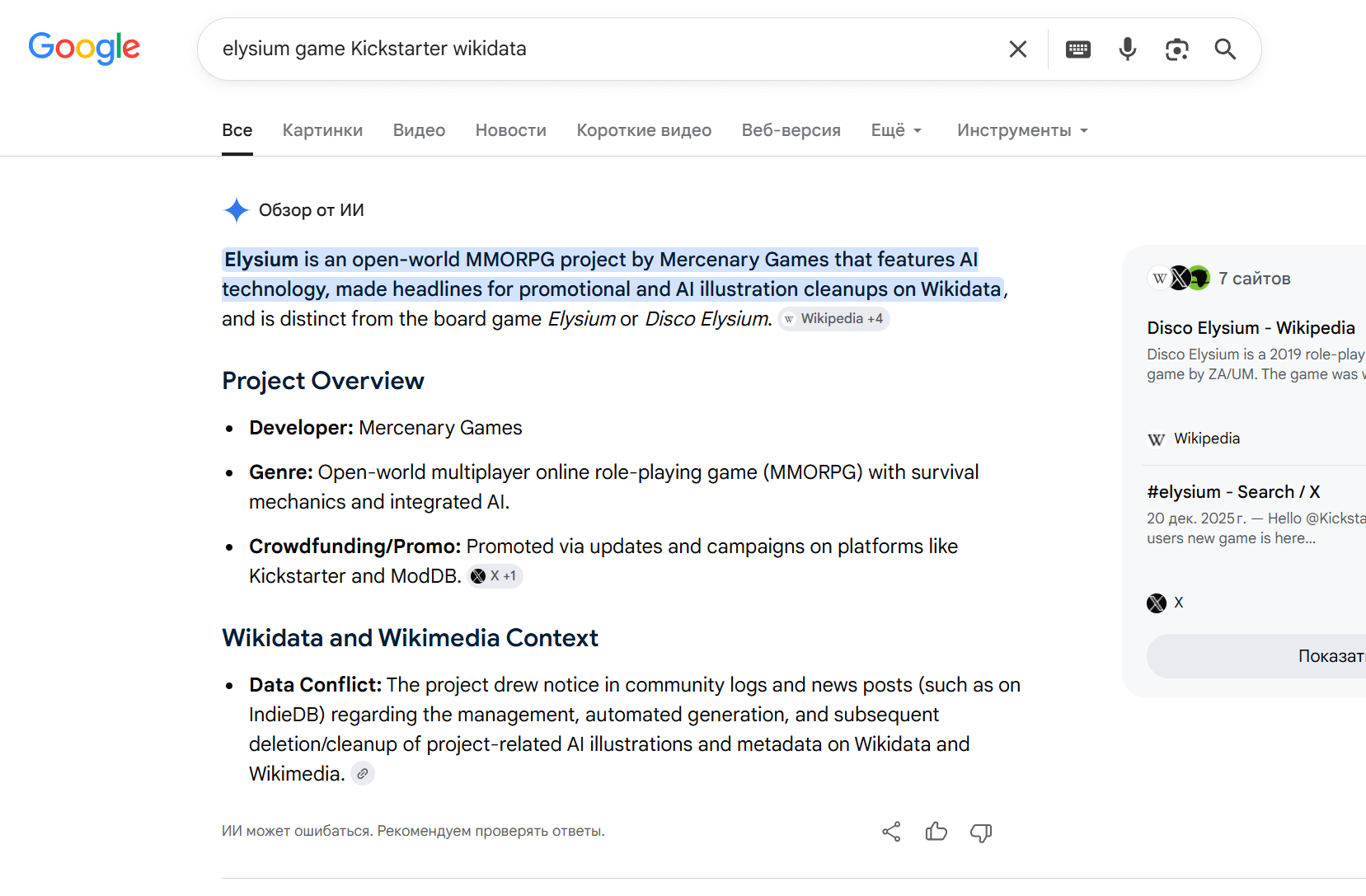Click the Google logo
This screenshot has height=896, width=1366.
pyautogui.click(x=84, y=48)
